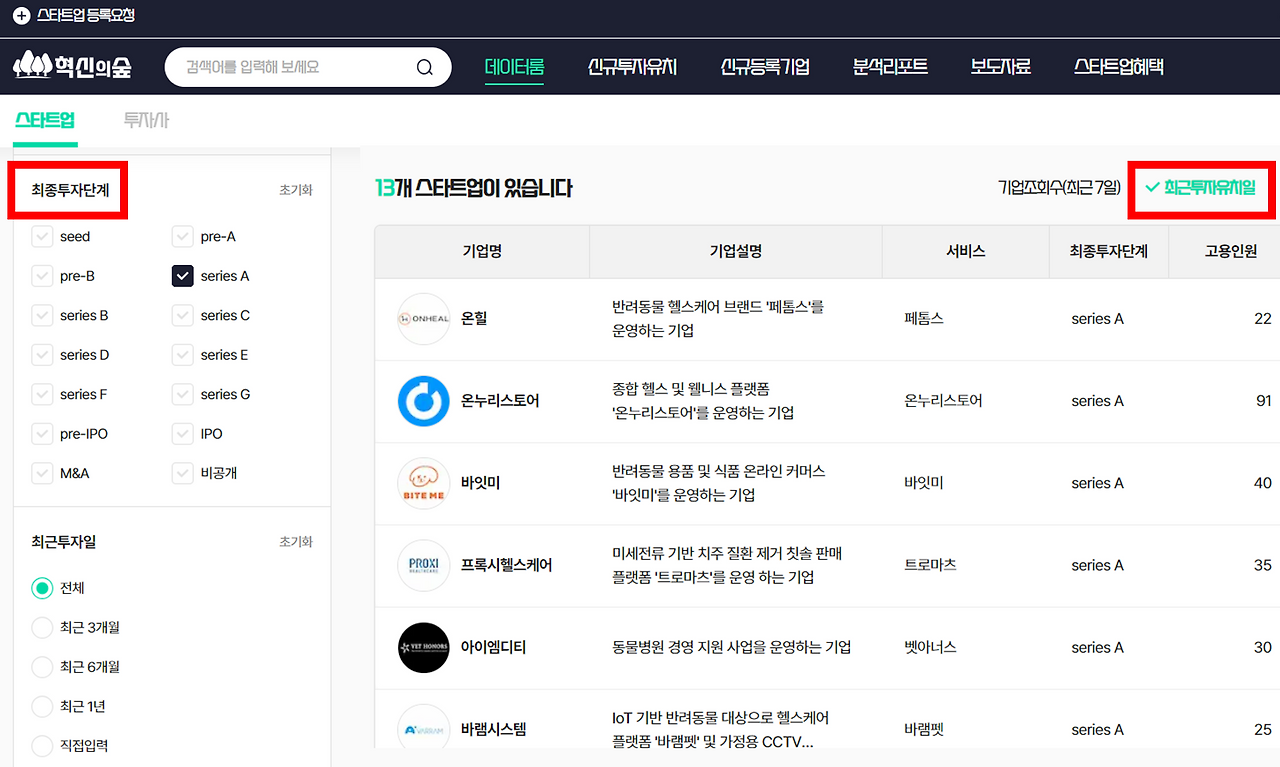Open the 온힐 company logo
The height and width of the screenshot is (767, 1280).
click(424, 319)
